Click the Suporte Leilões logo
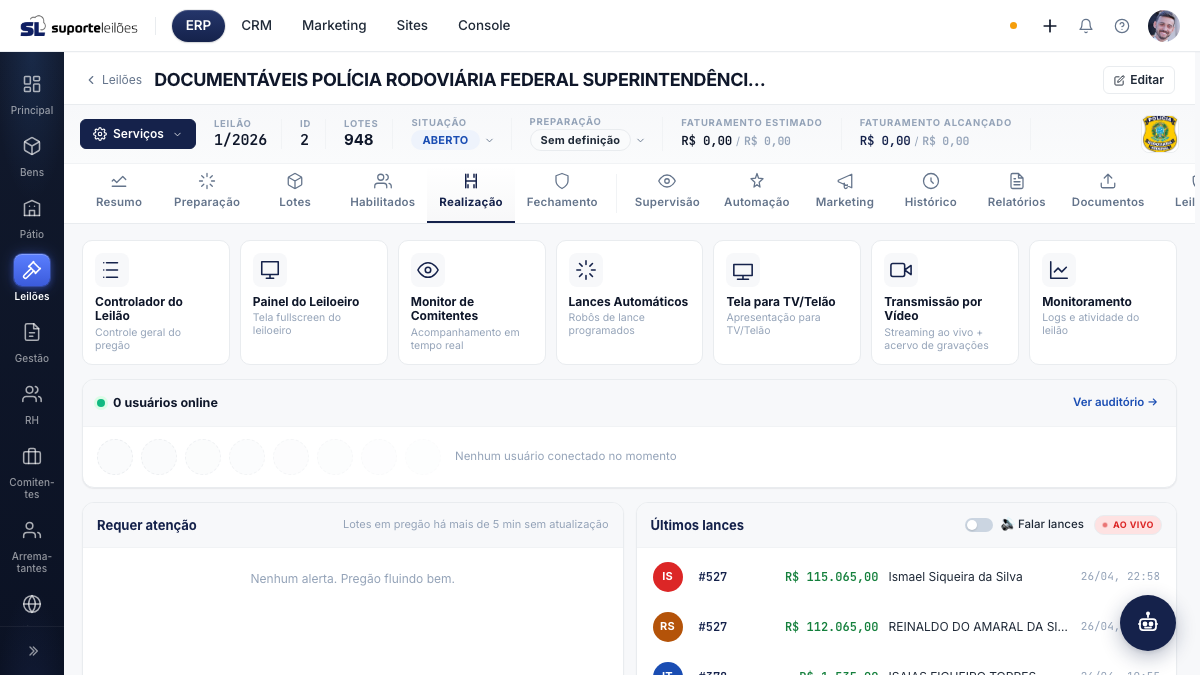This screenshot has height=675, width=1200. [79, 26]
